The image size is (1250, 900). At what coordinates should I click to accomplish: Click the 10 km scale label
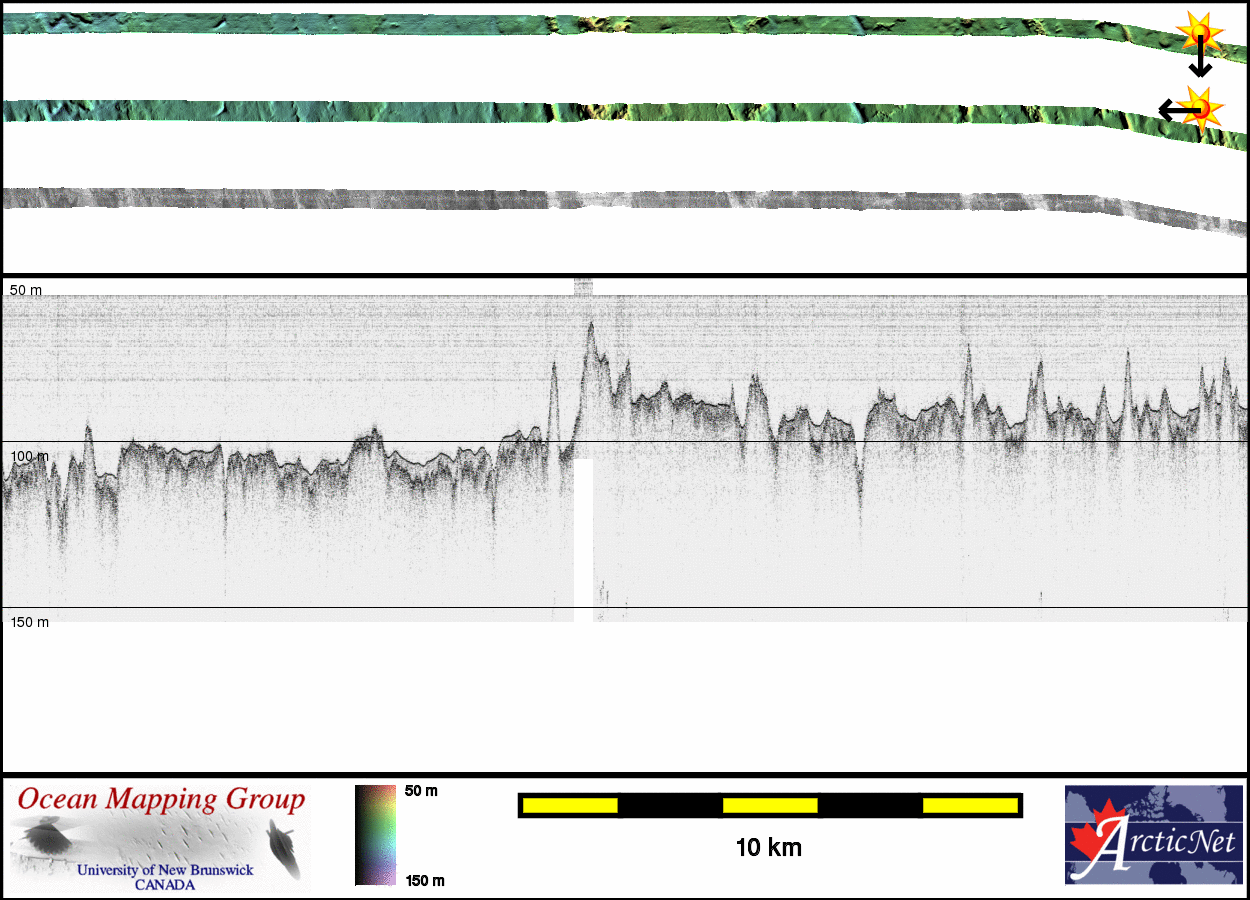pos(768,848)
